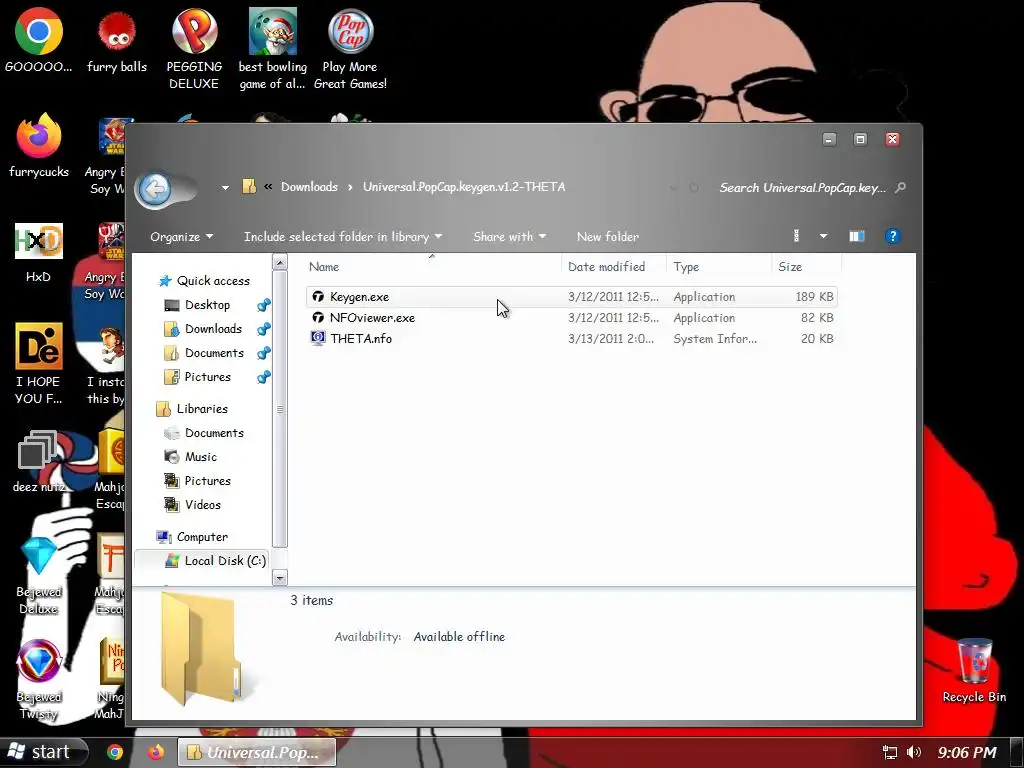Click Universal.PopCap.keygen.v1.2-THETA breadcrumb
This screenshot has width=1024, height=768.
[464, 187]
